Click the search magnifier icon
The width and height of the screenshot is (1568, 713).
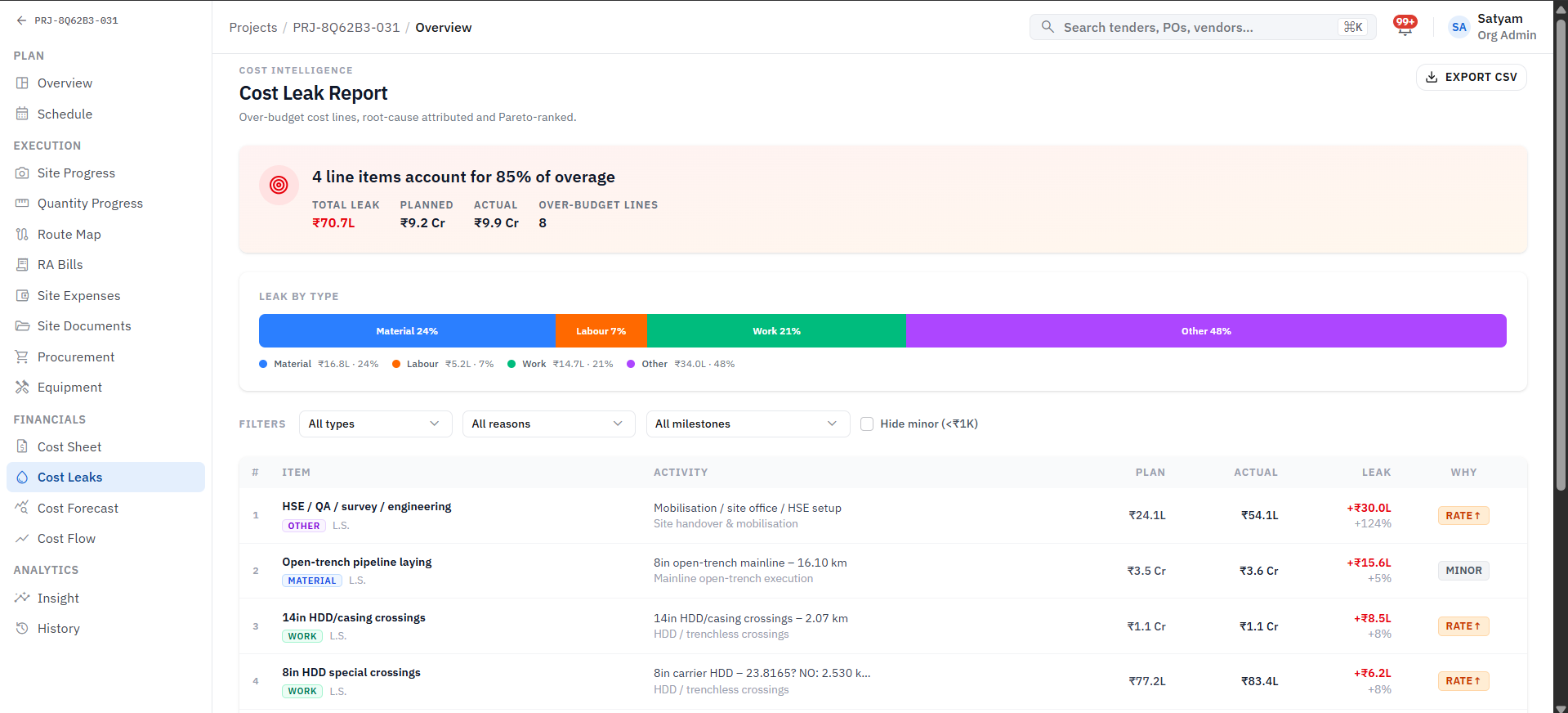coord(1048,27)
